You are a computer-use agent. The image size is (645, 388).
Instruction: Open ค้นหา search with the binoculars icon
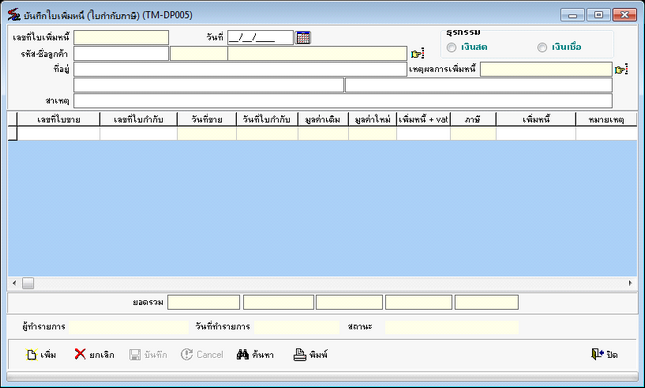[x=255, y=354]
